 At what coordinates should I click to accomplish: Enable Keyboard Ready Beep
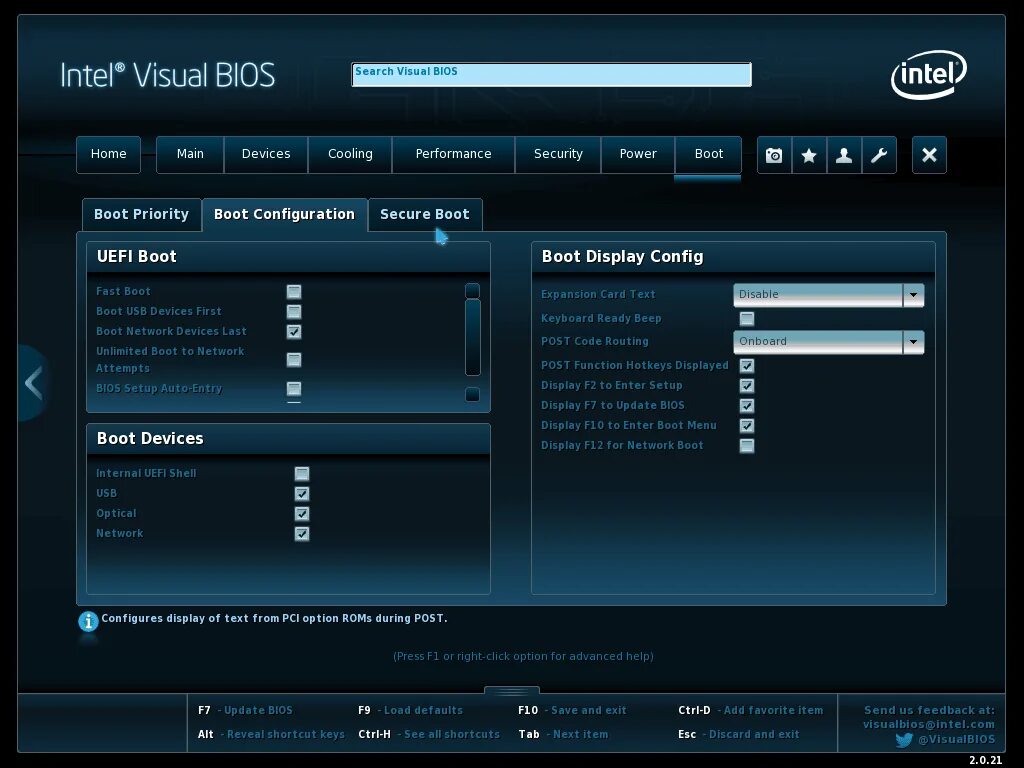point(747,319)
